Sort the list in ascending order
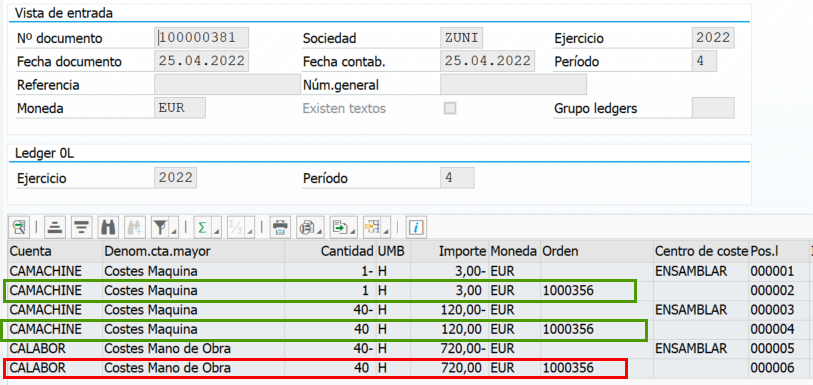Viewport: 813px width, 385px height. [x=54, y=227]
